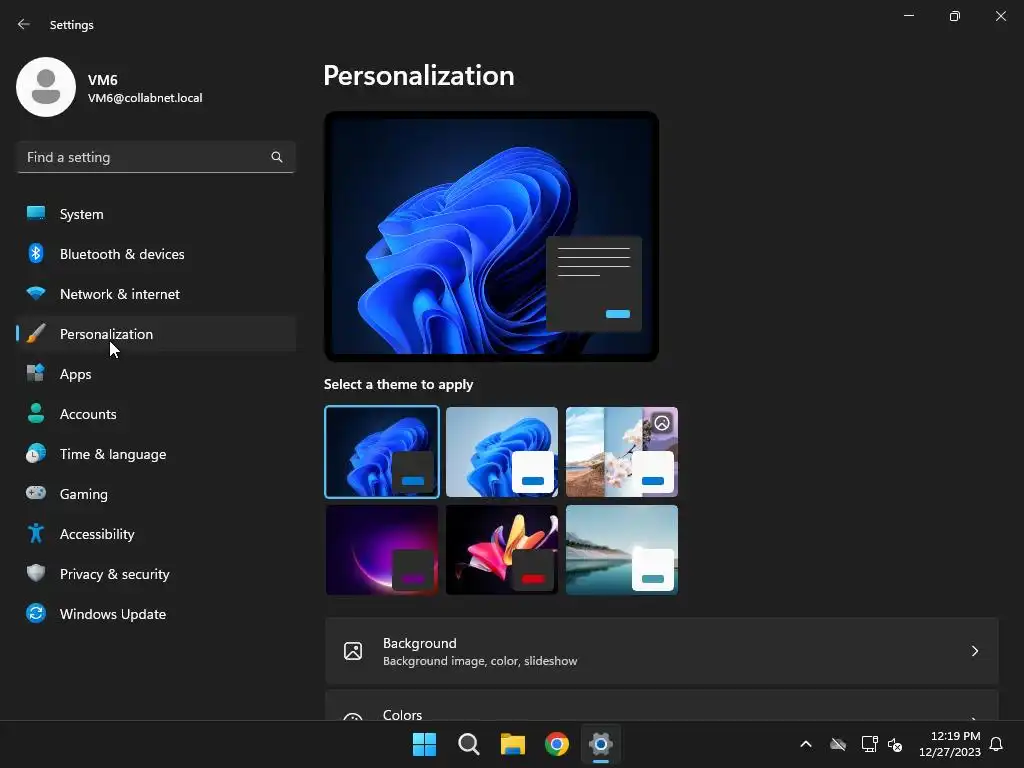Select the dark blue bloom theme
Image resolution: width=1024 pixels, height=768 pixels.
(x=382, y=452)
